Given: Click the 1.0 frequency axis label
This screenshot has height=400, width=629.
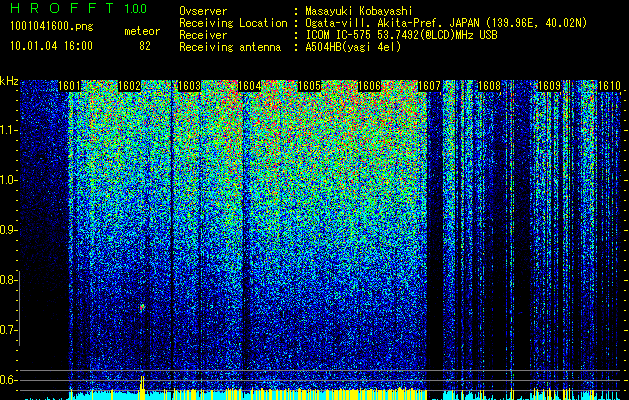Looking at the screenshot, I should point(8,180).
